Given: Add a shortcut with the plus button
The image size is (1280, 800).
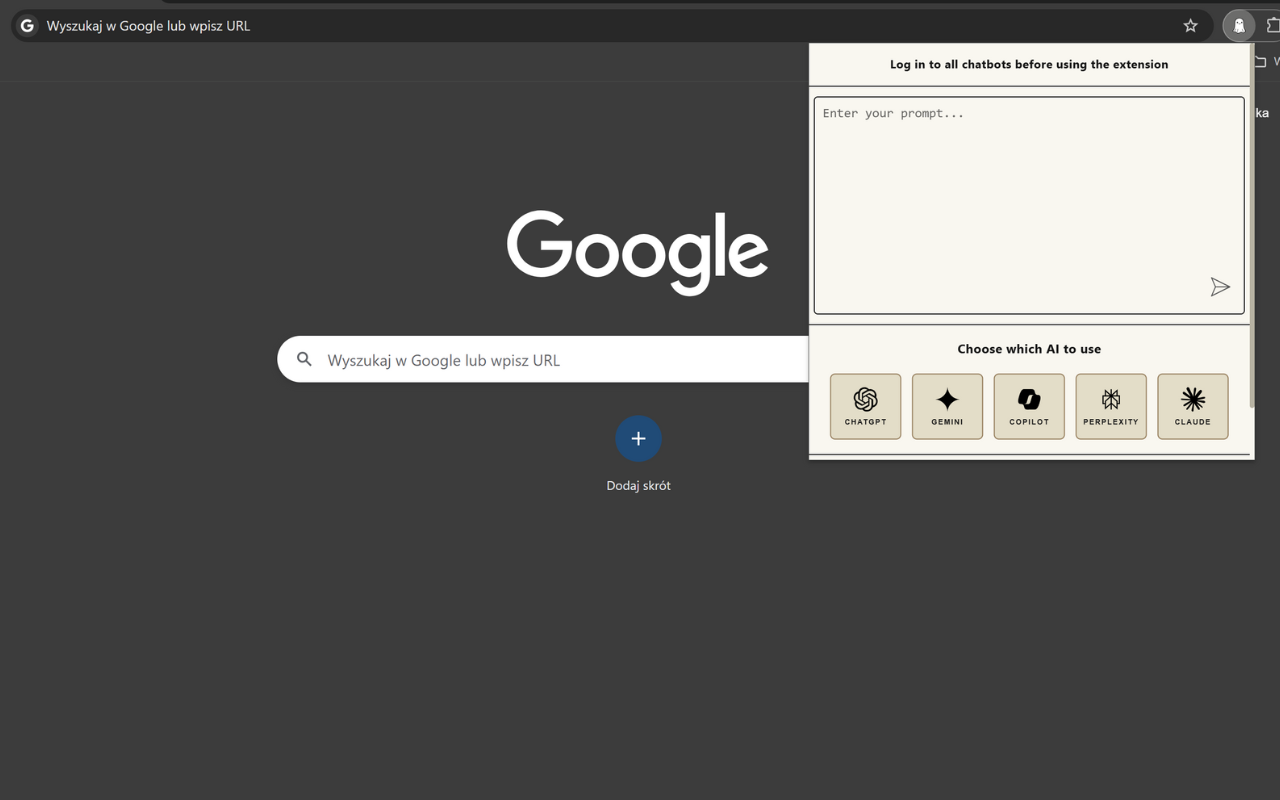Looking at the screenshot, I should (x=638, y=438).
